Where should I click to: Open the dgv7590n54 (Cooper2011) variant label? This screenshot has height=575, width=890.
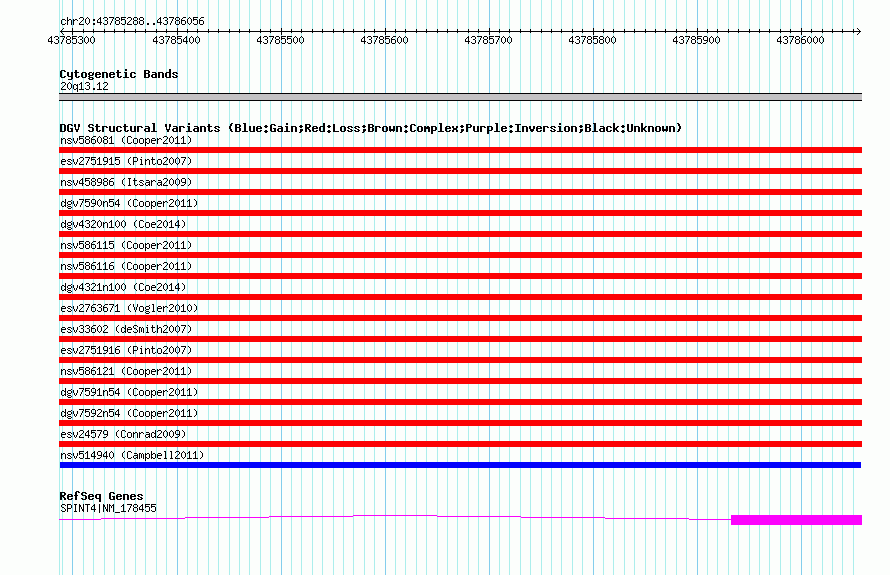[x=129, y=203]
